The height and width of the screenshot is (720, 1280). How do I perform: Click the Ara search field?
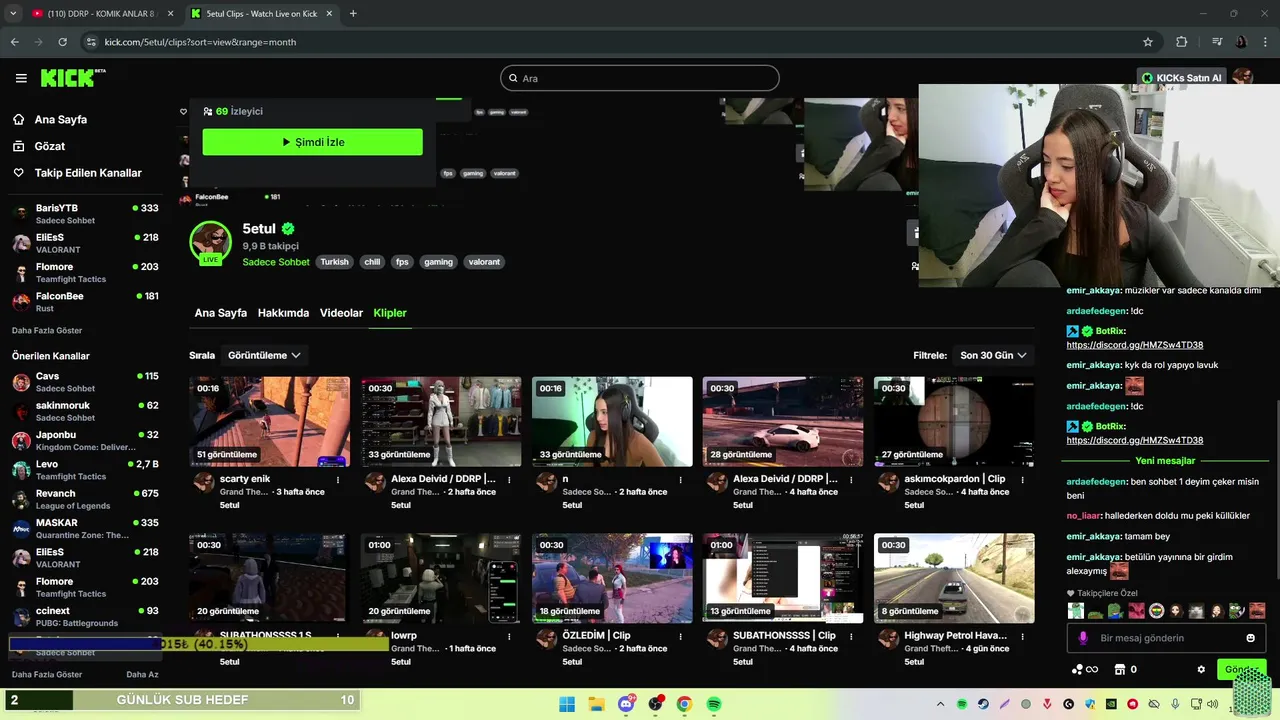640,78
